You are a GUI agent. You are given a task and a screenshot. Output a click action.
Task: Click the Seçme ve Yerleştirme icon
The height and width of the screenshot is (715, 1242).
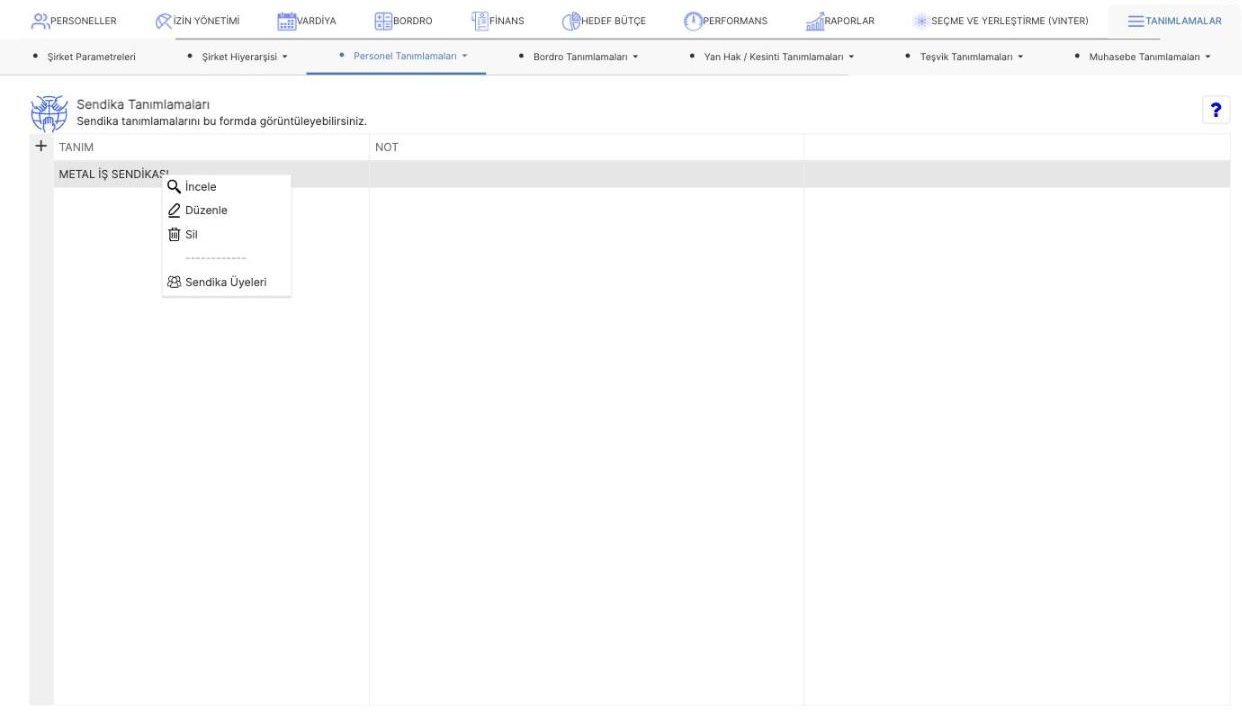pyautogui.click(x=919, y=21)
